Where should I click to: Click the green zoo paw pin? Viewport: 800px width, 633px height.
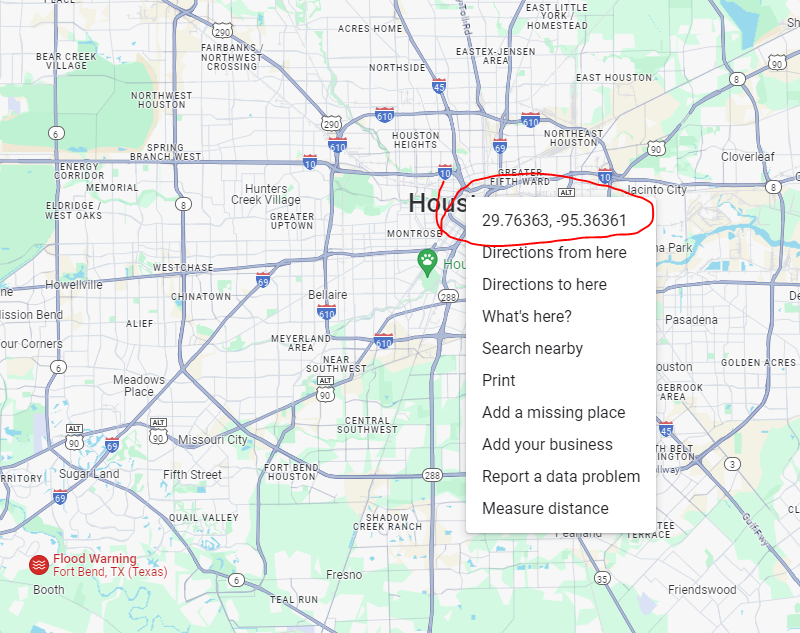pyautogui.click(x=427, y=261)
